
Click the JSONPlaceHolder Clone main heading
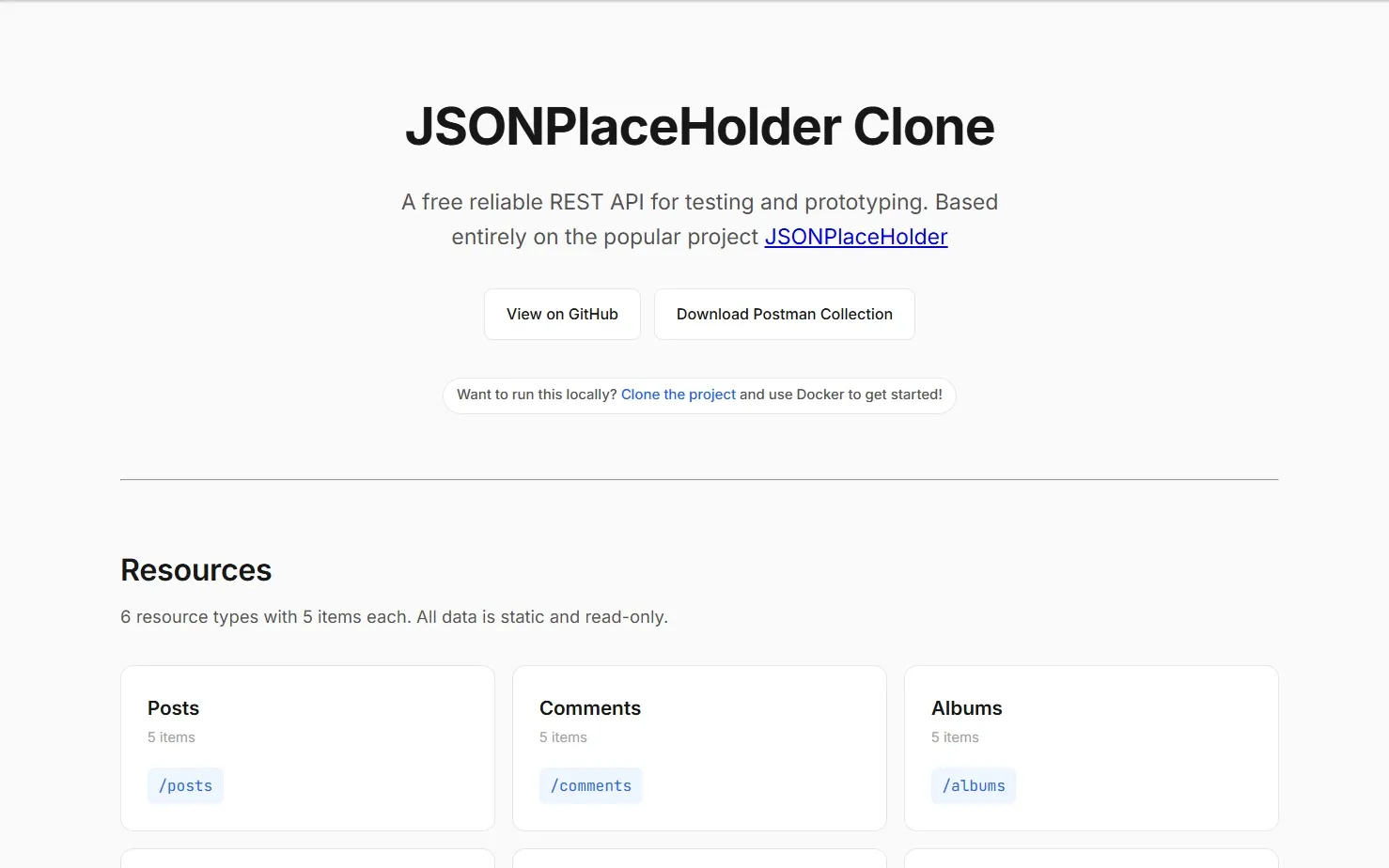699,127
